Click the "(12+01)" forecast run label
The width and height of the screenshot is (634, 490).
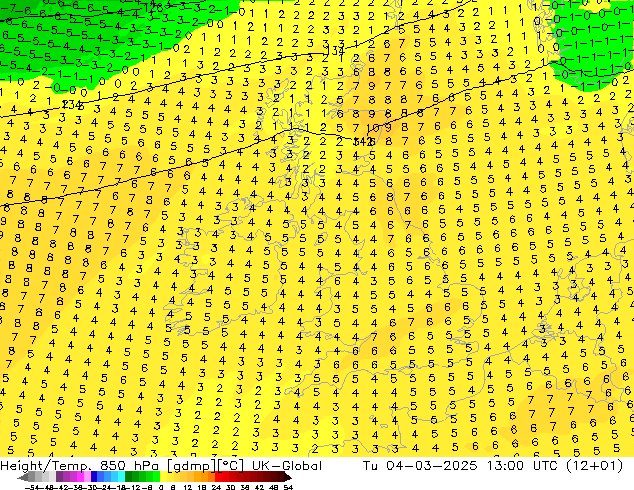pyautogui.click(x=595, y=466)
